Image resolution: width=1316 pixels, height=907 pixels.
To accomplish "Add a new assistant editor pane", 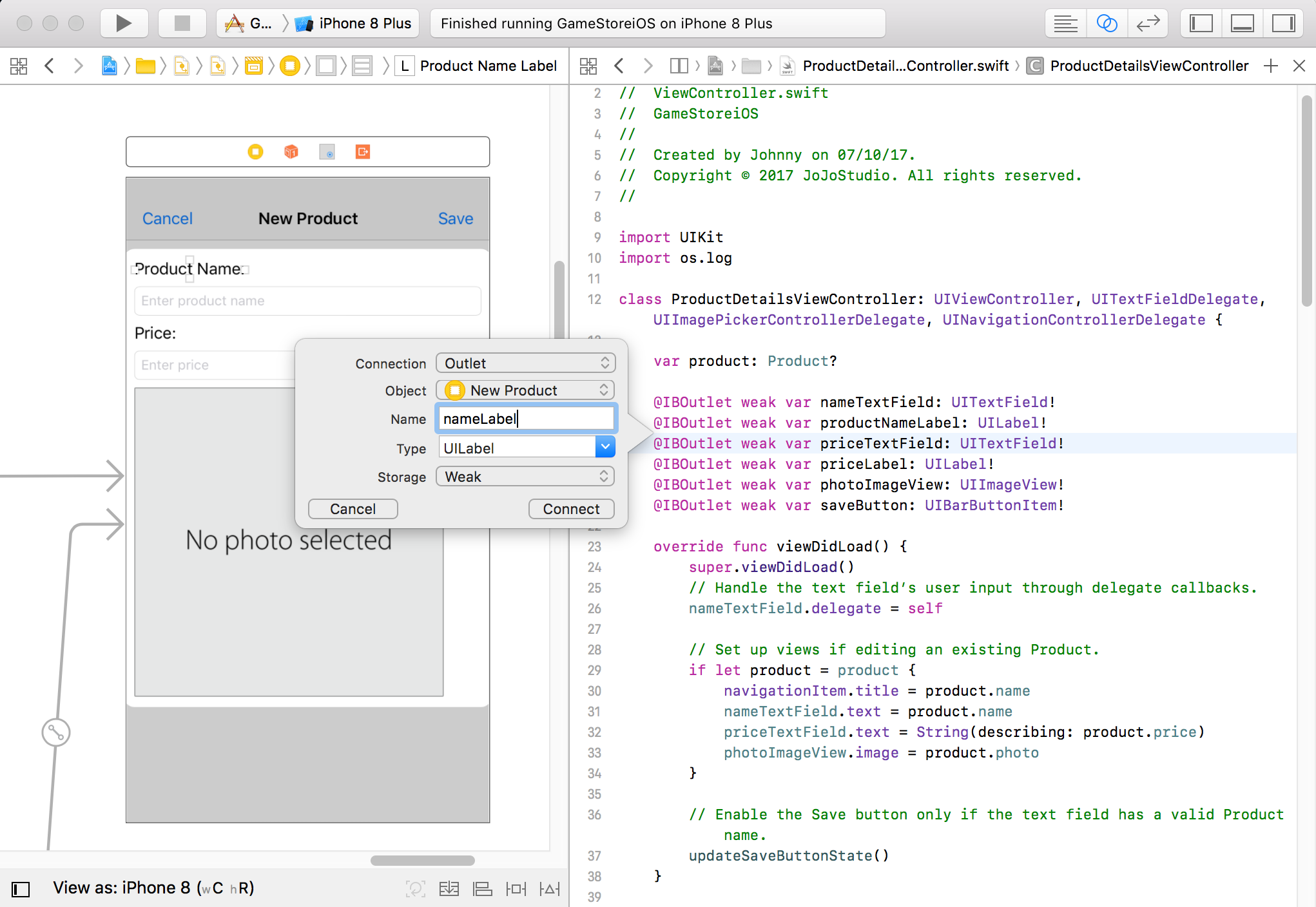I will (1271, 66).
